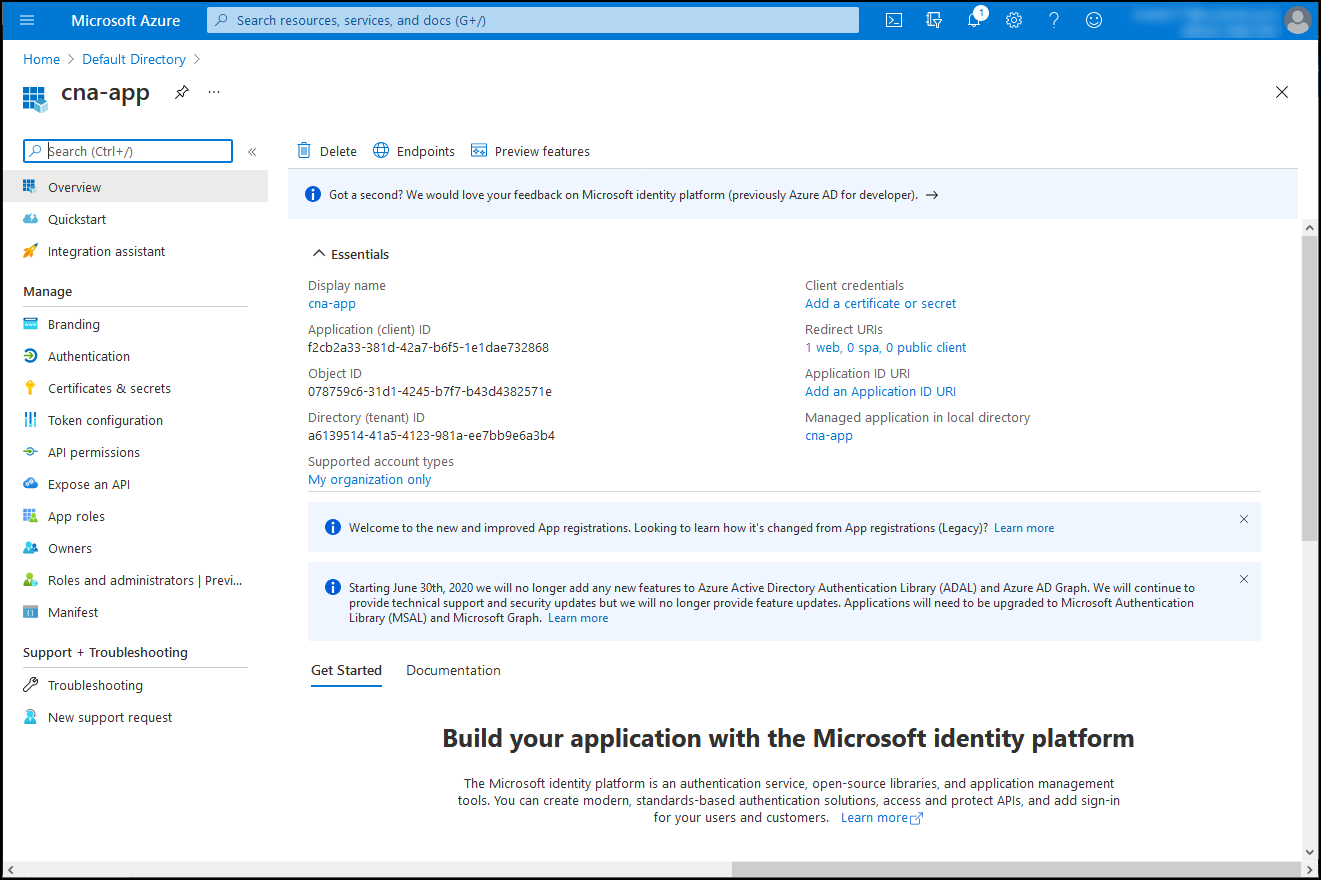This screenshot has height=880, width=1321.
Task: Dismiss the App registrations welcome notice
Action: (1244, 519)
